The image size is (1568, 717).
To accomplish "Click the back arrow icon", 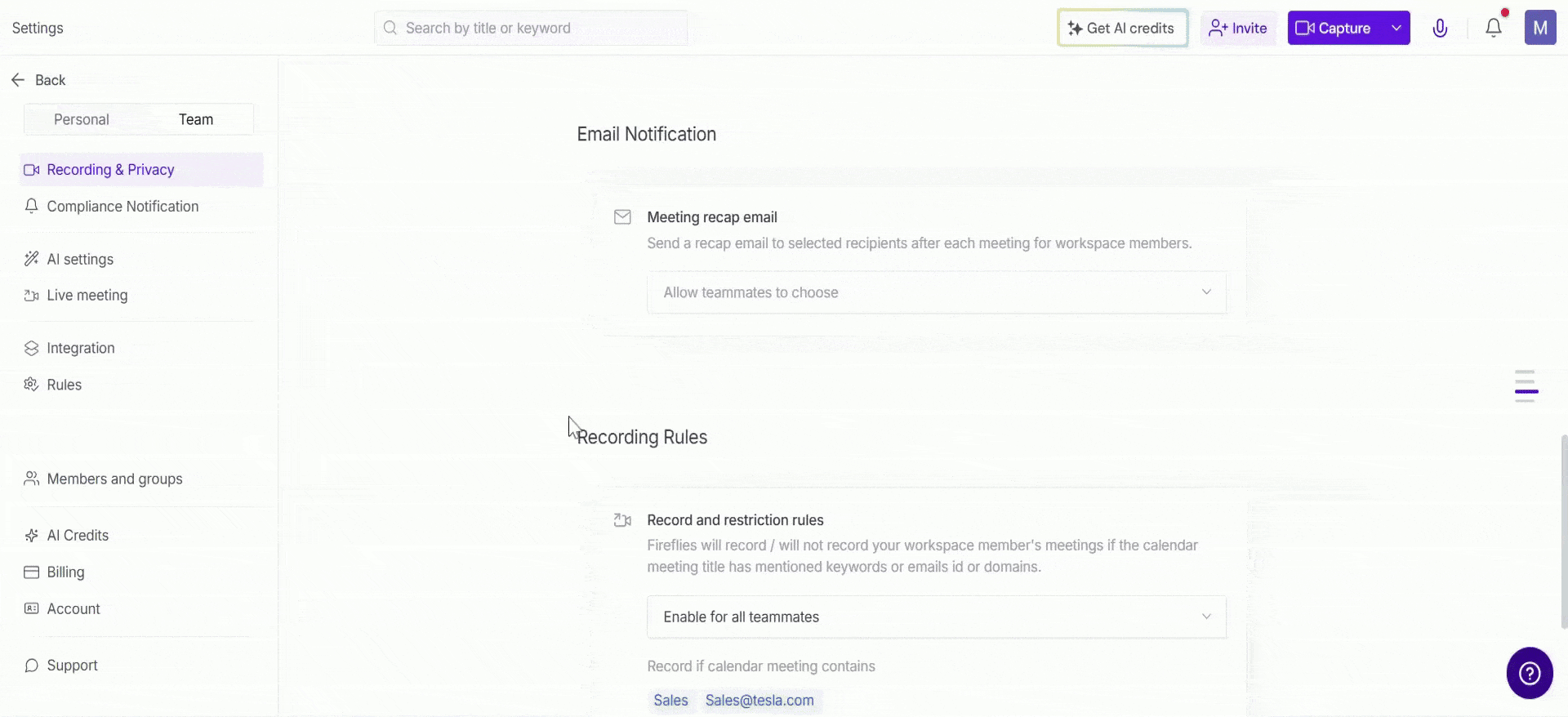I will click(x=18, y=80).
